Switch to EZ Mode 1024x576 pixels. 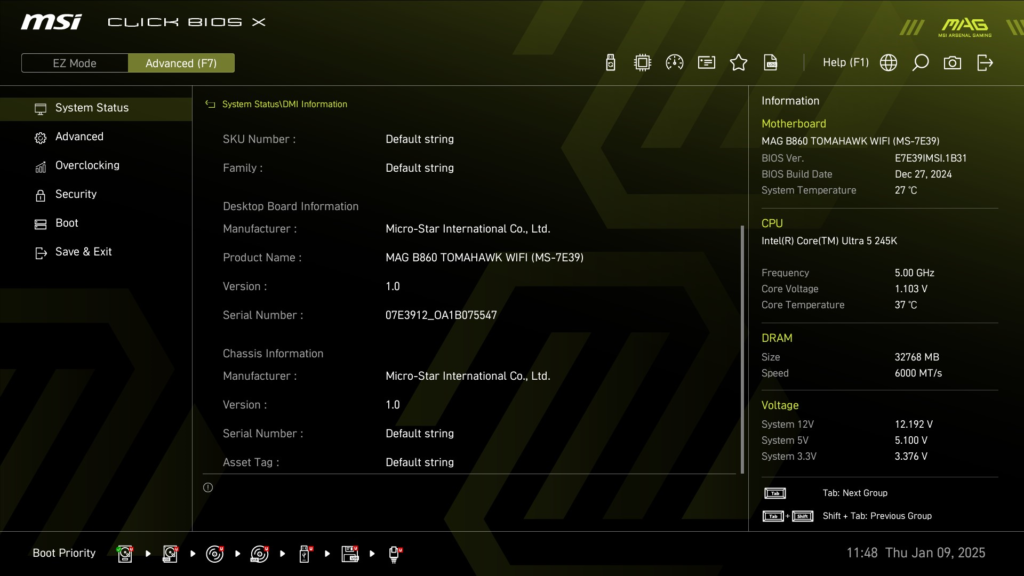click(x=74, y=62)
